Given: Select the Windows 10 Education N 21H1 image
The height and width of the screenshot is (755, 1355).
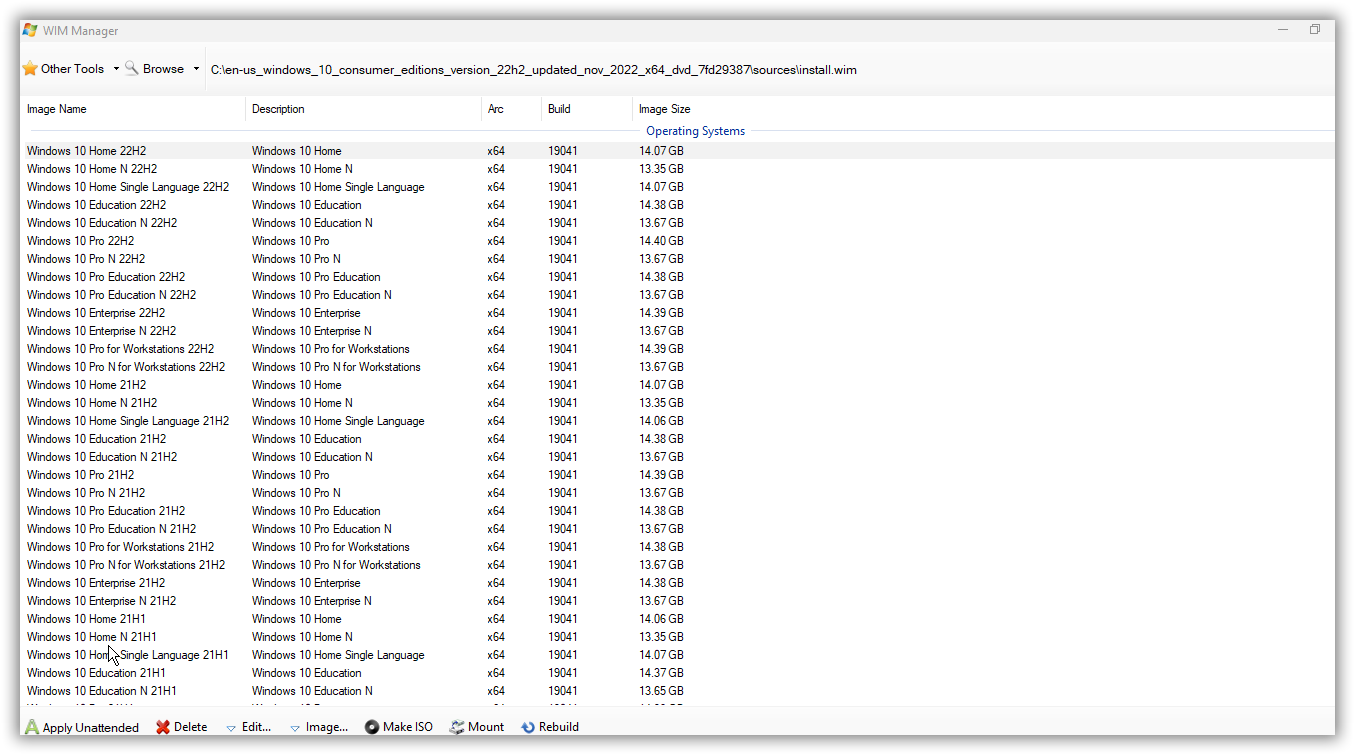Looking at the screenshot, I should (102, 691).
